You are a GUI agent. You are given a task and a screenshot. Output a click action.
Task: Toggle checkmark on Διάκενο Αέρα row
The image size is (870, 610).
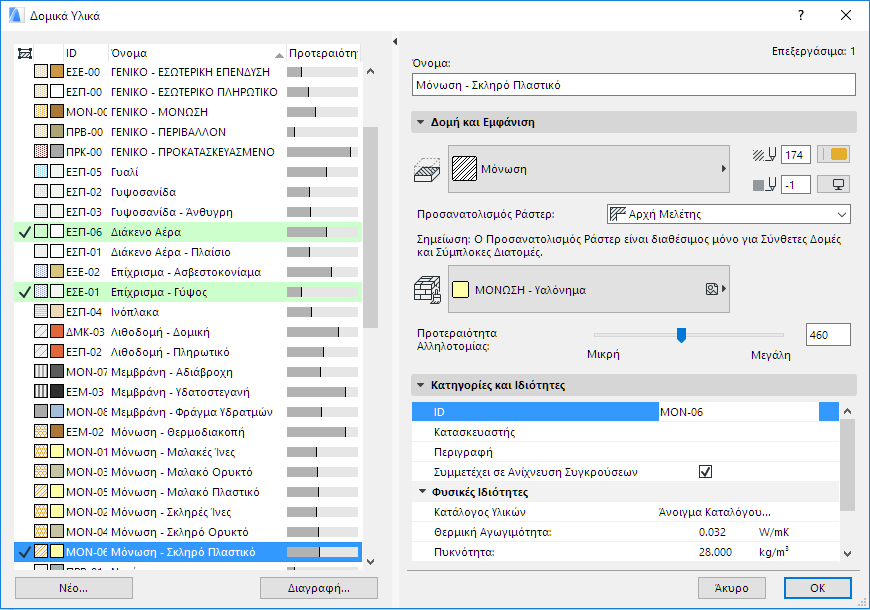coord(24,232)
